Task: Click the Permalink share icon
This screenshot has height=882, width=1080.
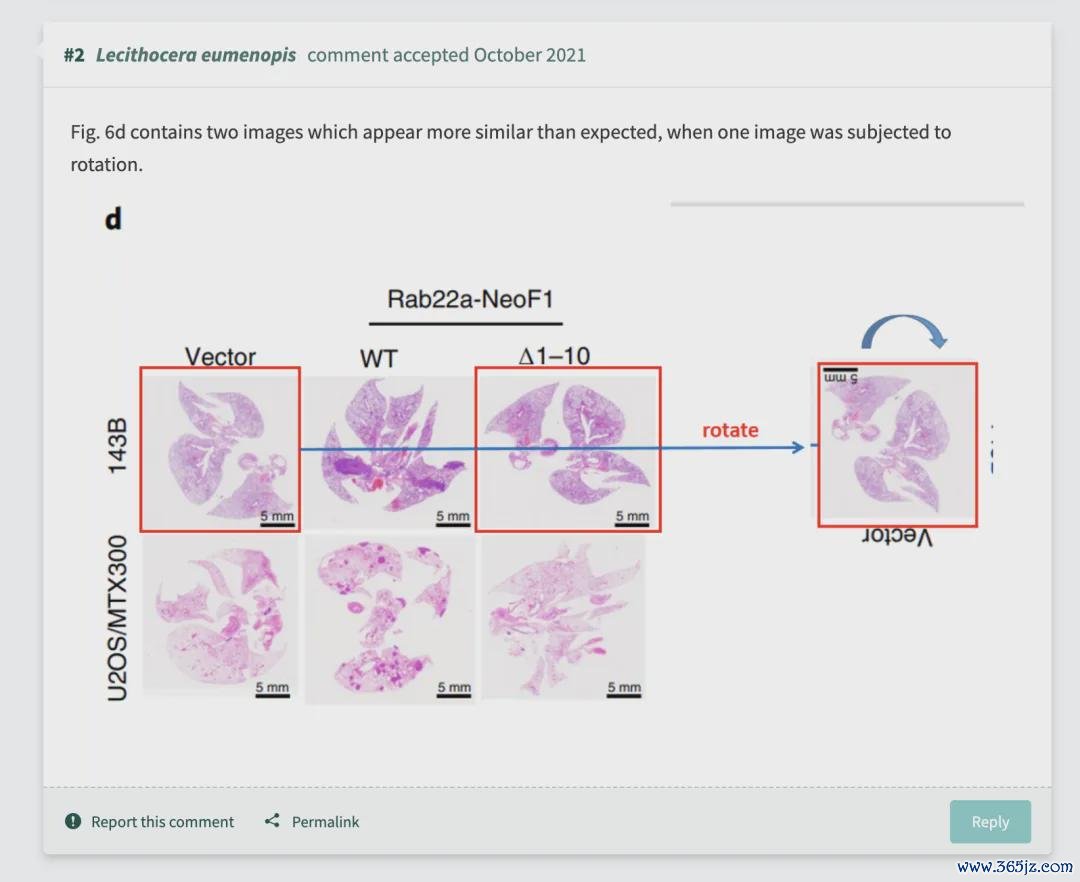Action: [x=272, y=821]
